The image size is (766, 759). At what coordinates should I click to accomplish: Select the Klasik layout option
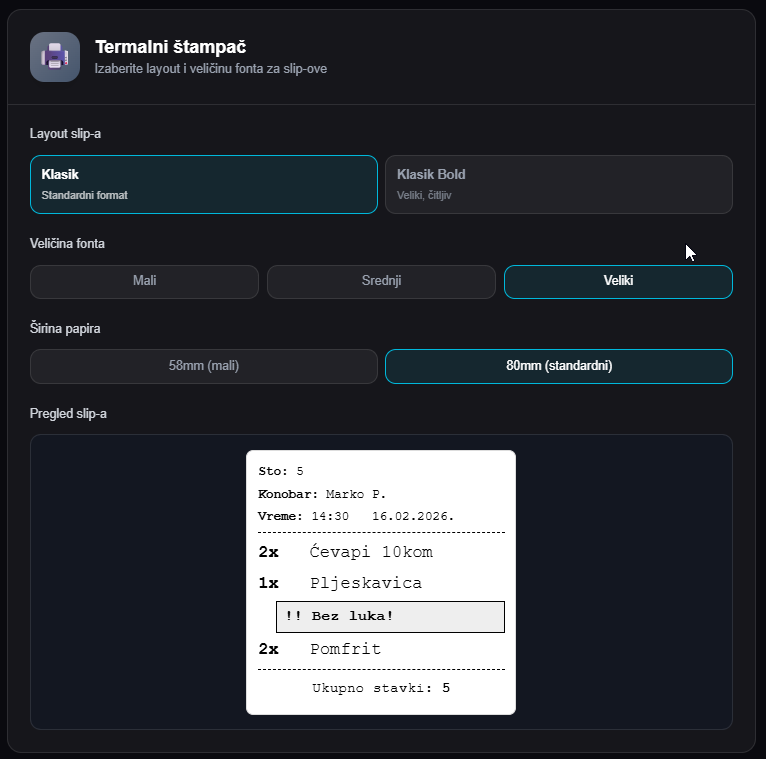(x=204, y=185)
